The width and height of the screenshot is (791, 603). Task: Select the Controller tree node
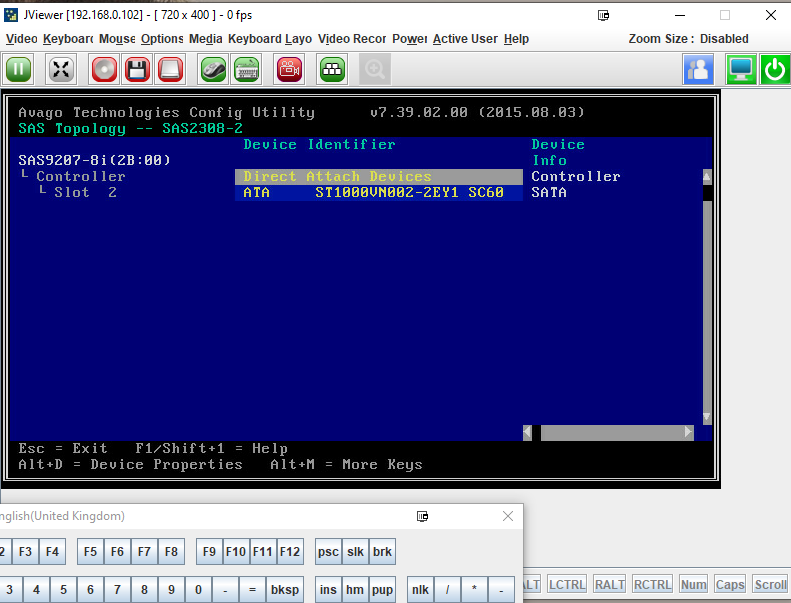[x=81, y=176]
